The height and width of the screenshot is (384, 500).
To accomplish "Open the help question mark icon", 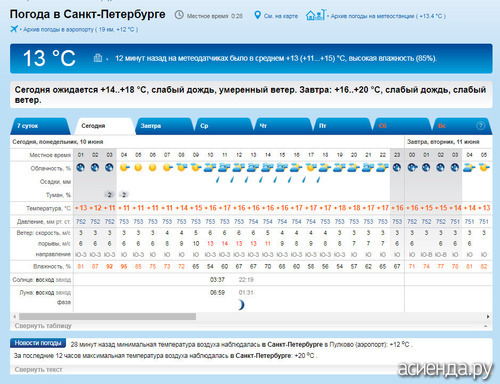I will click(480, 126).
